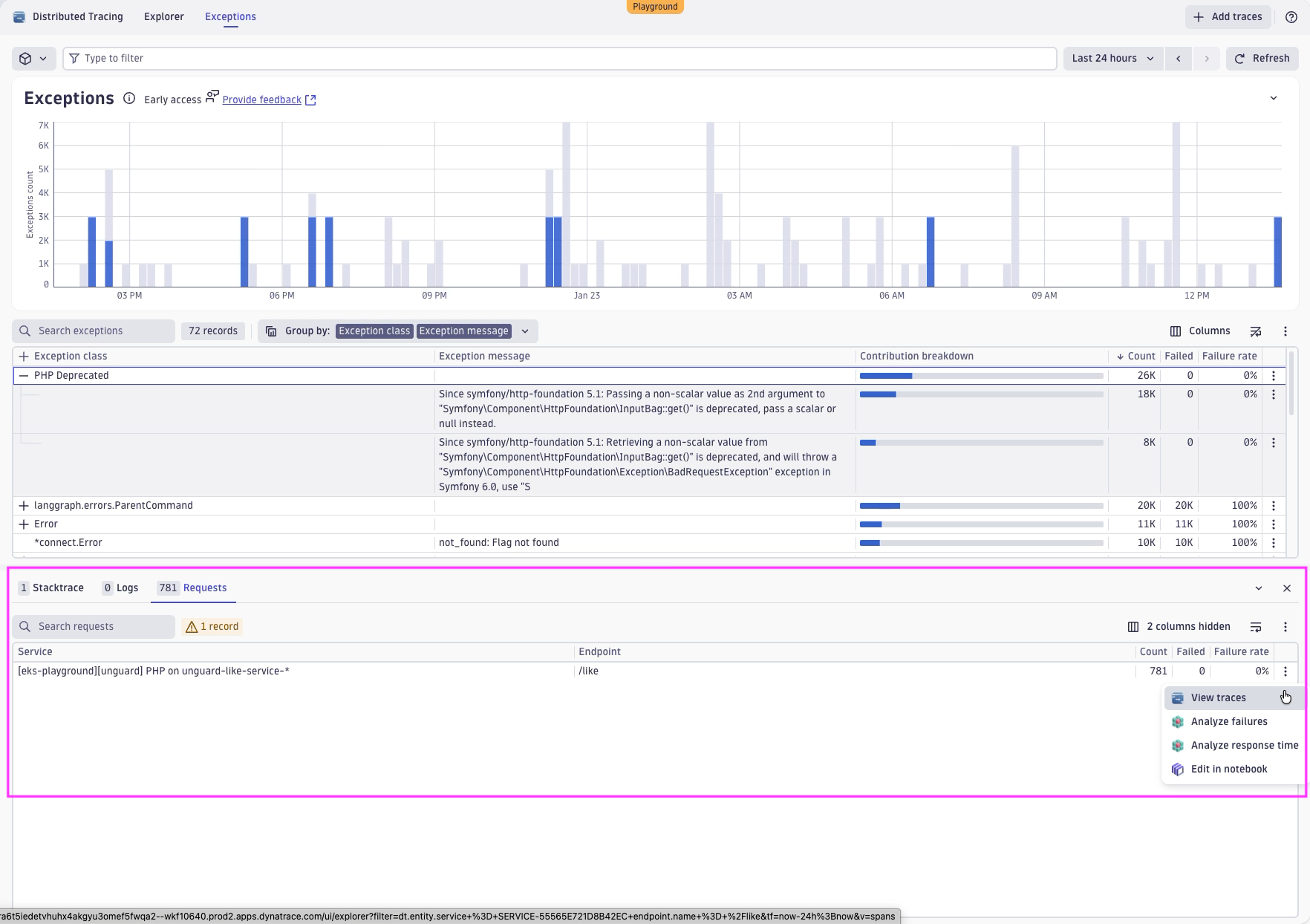Select View traces from context menu
This screenshot has width=1310, height=924.
(1218, 698)
